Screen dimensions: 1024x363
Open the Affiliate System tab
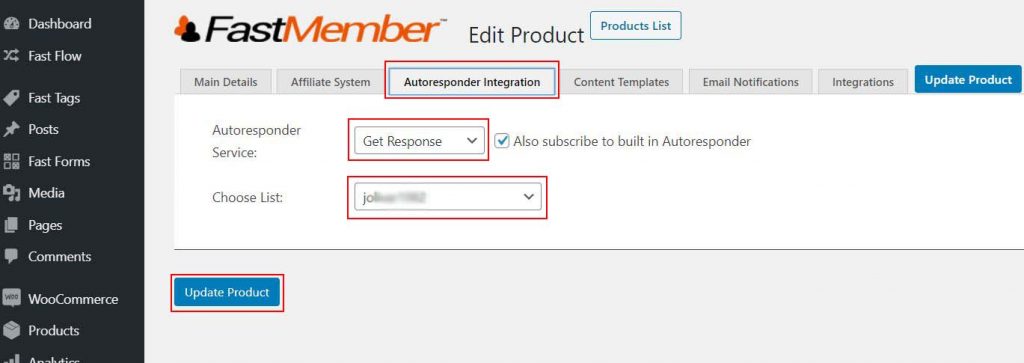[330, 82]
